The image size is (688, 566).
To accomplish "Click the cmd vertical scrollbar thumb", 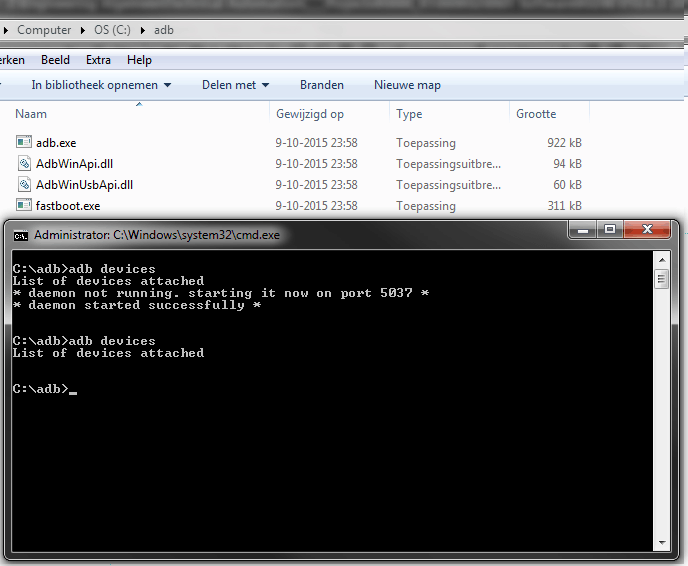I will coord(662,279).
